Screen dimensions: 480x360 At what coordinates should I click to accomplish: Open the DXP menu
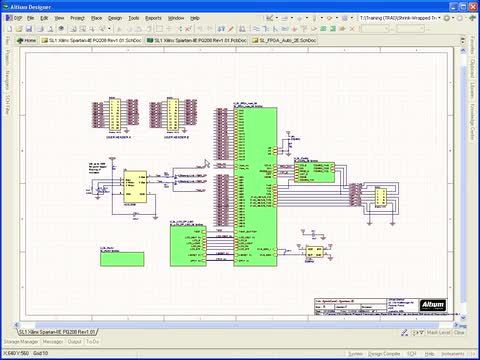click(x=14, y=18)
